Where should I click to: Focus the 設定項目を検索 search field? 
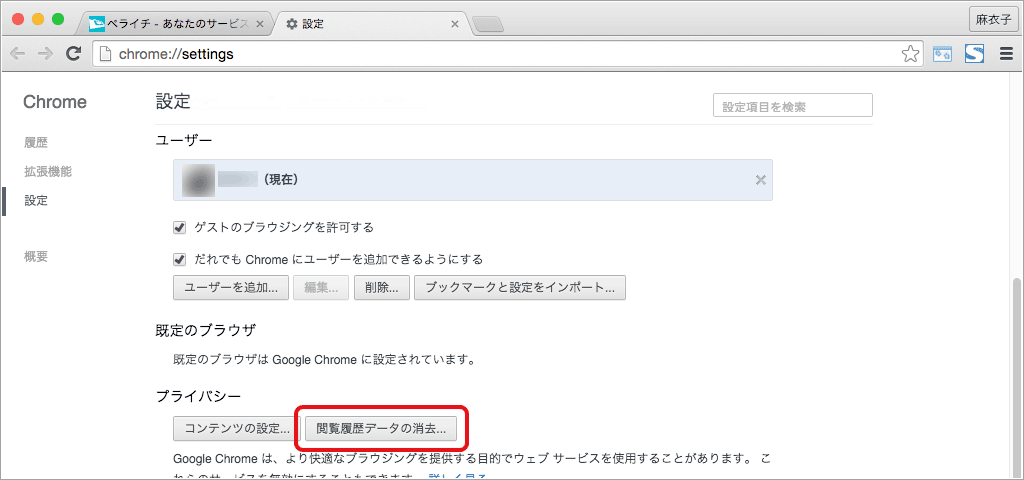(x=793, y=106)
